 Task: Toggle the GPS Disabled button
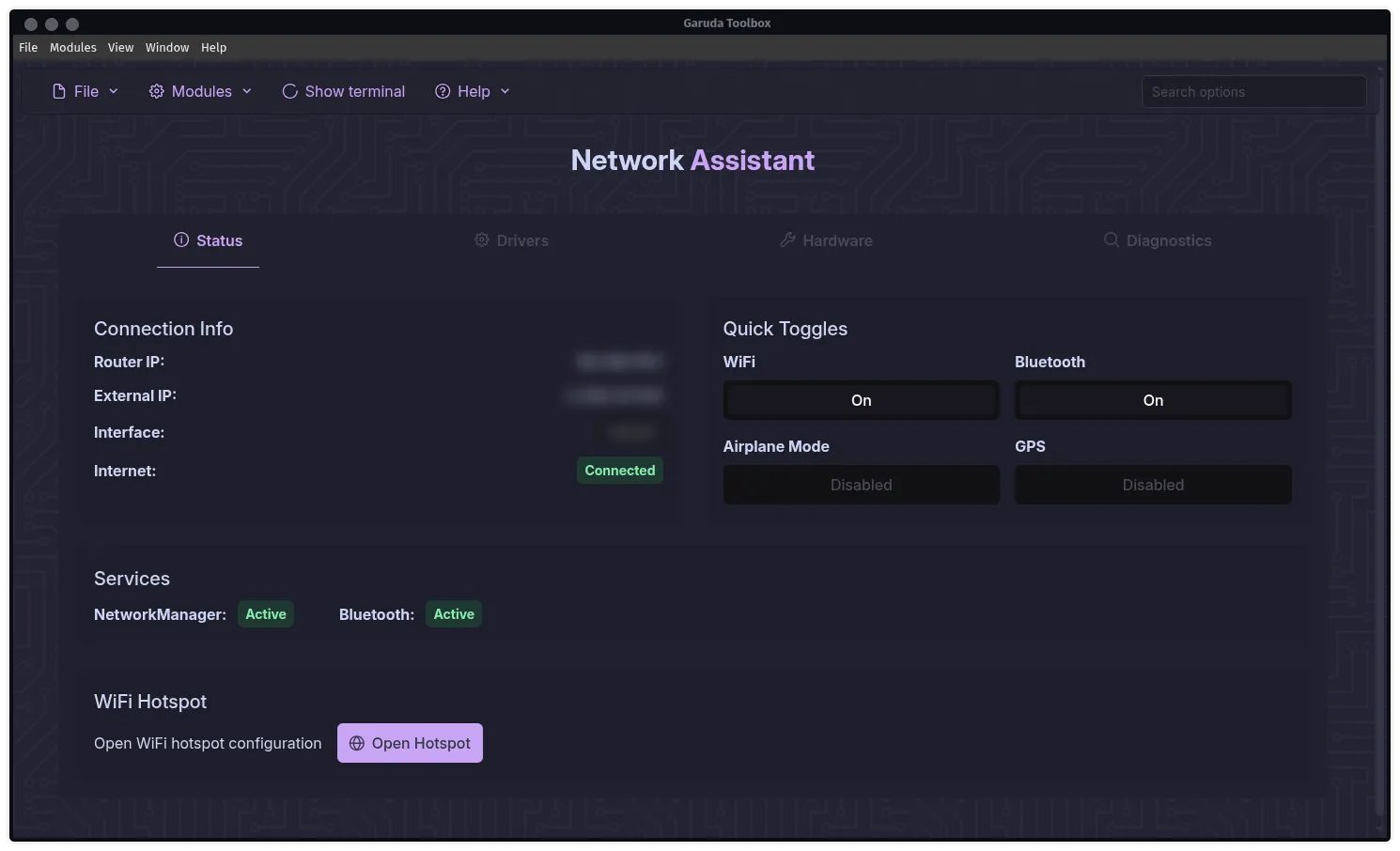(x=1153, y=485)
